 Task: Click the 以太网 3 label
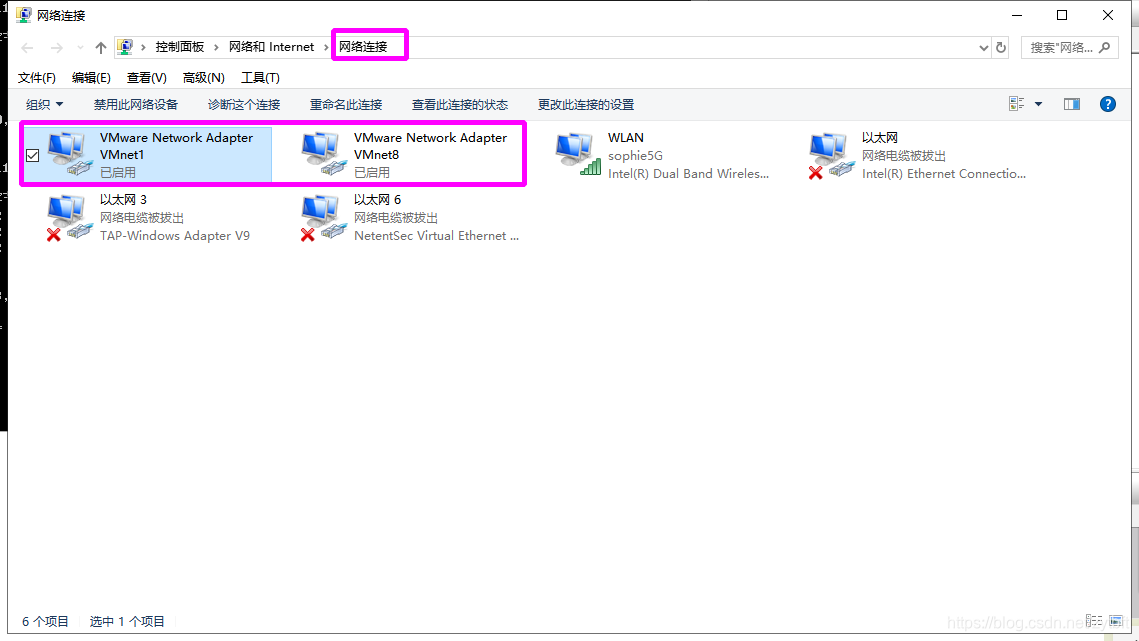pos(123,199)
